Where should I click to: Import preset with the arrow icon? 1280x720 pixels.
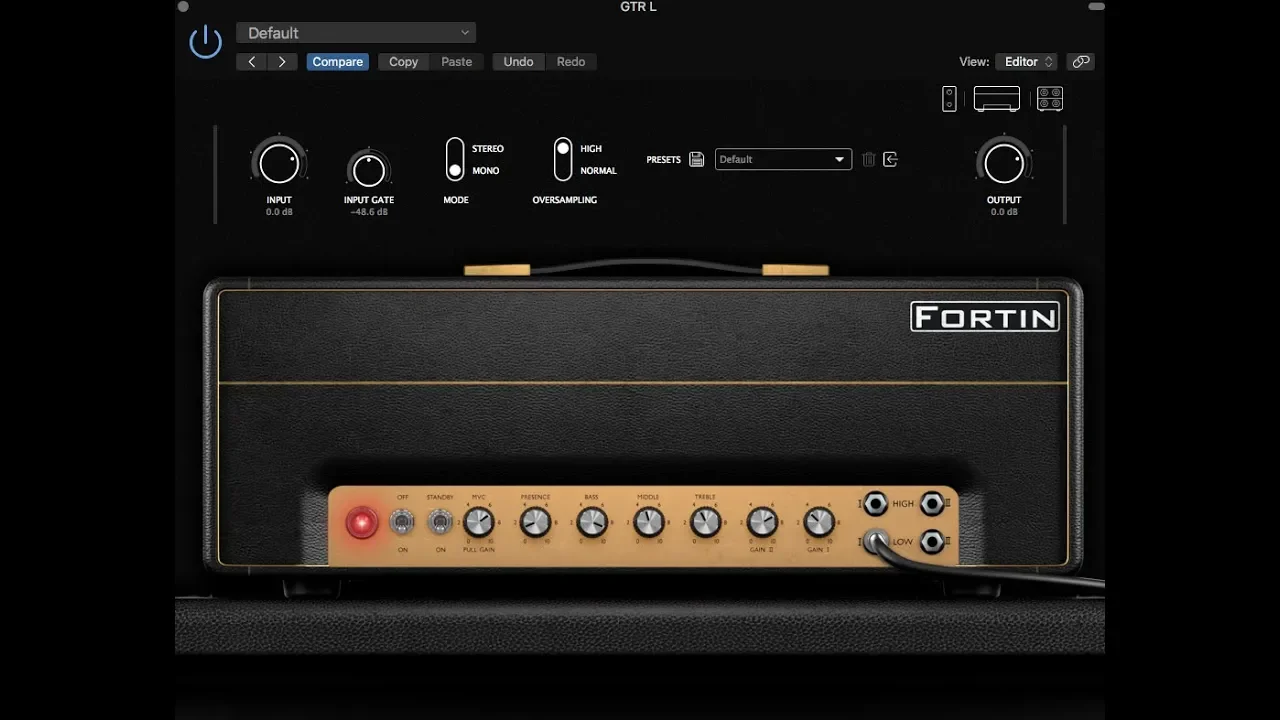tap(891, 159)
